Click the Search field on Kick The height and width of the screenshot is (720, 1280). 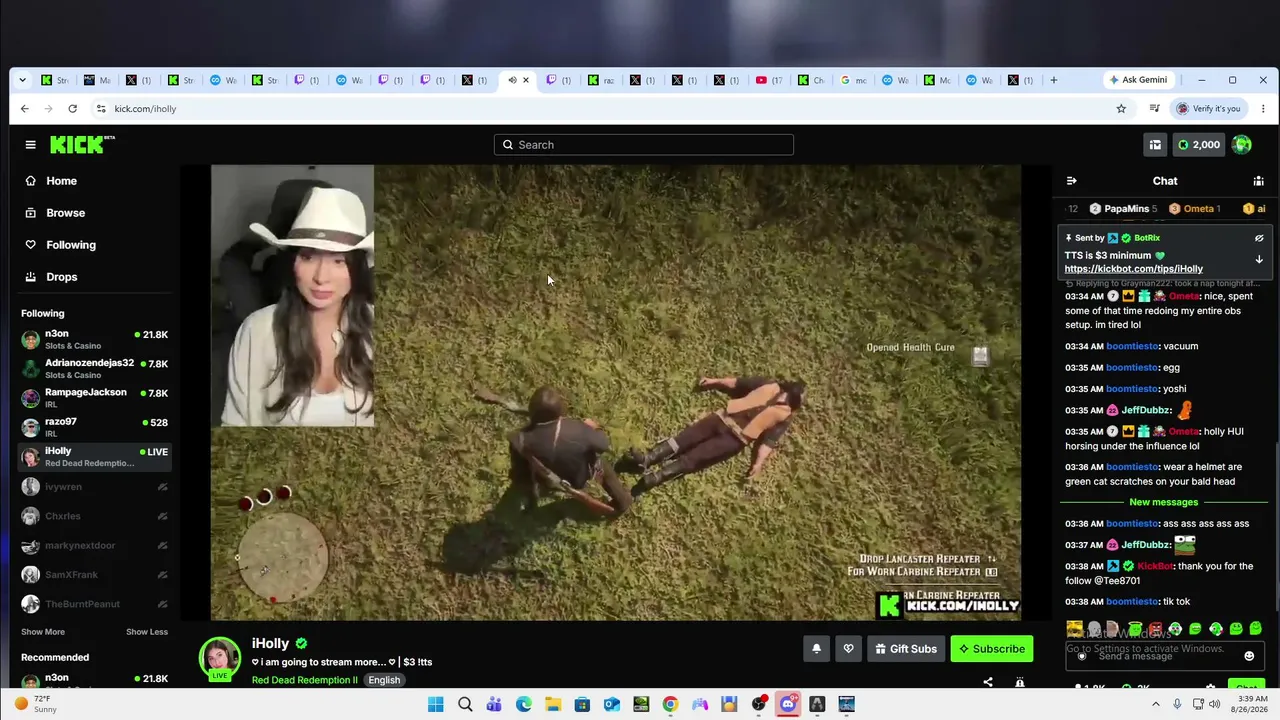644,145
